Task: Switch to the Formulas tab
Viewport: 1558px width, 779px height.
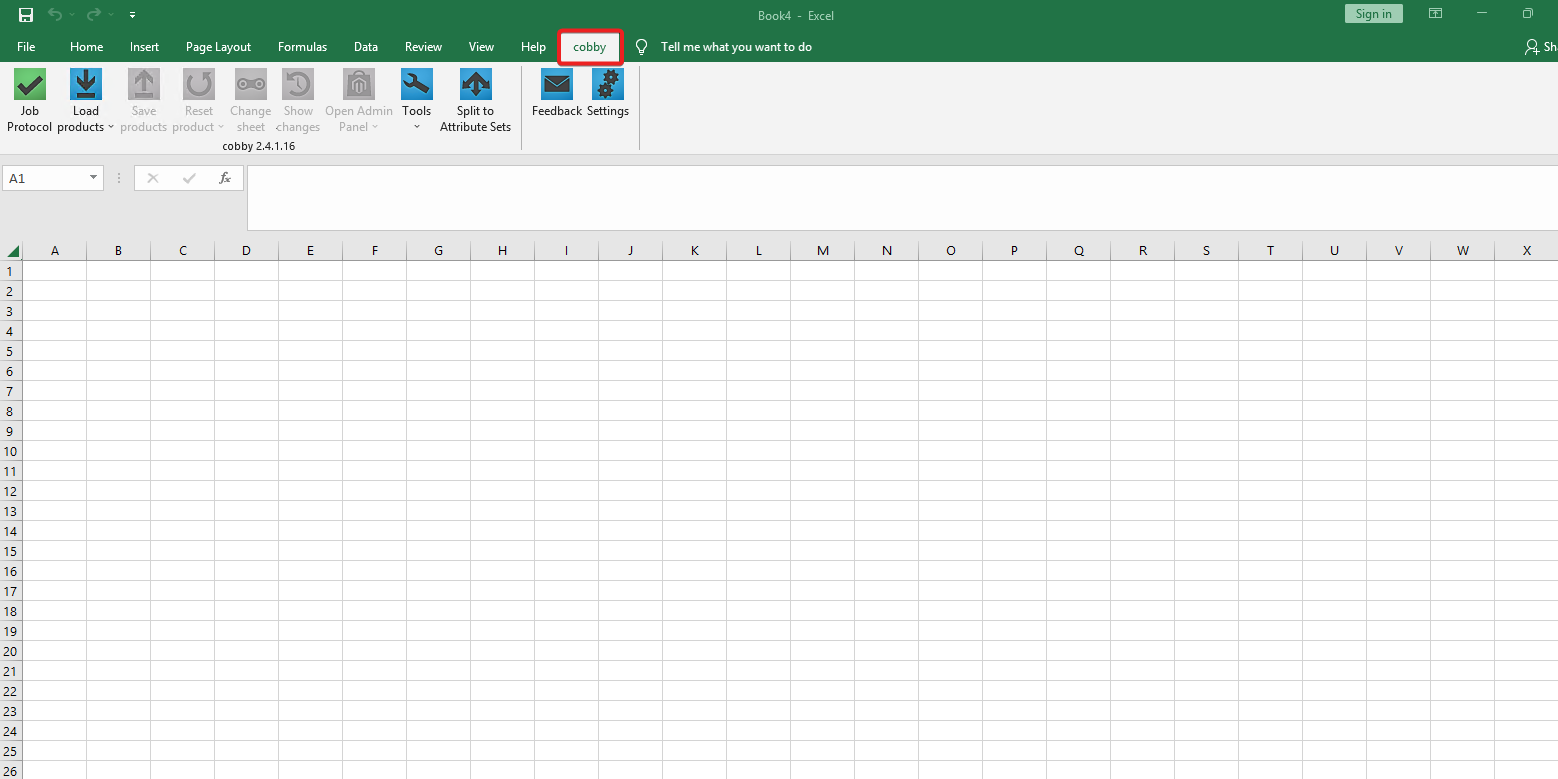Action: pos(302,47)
